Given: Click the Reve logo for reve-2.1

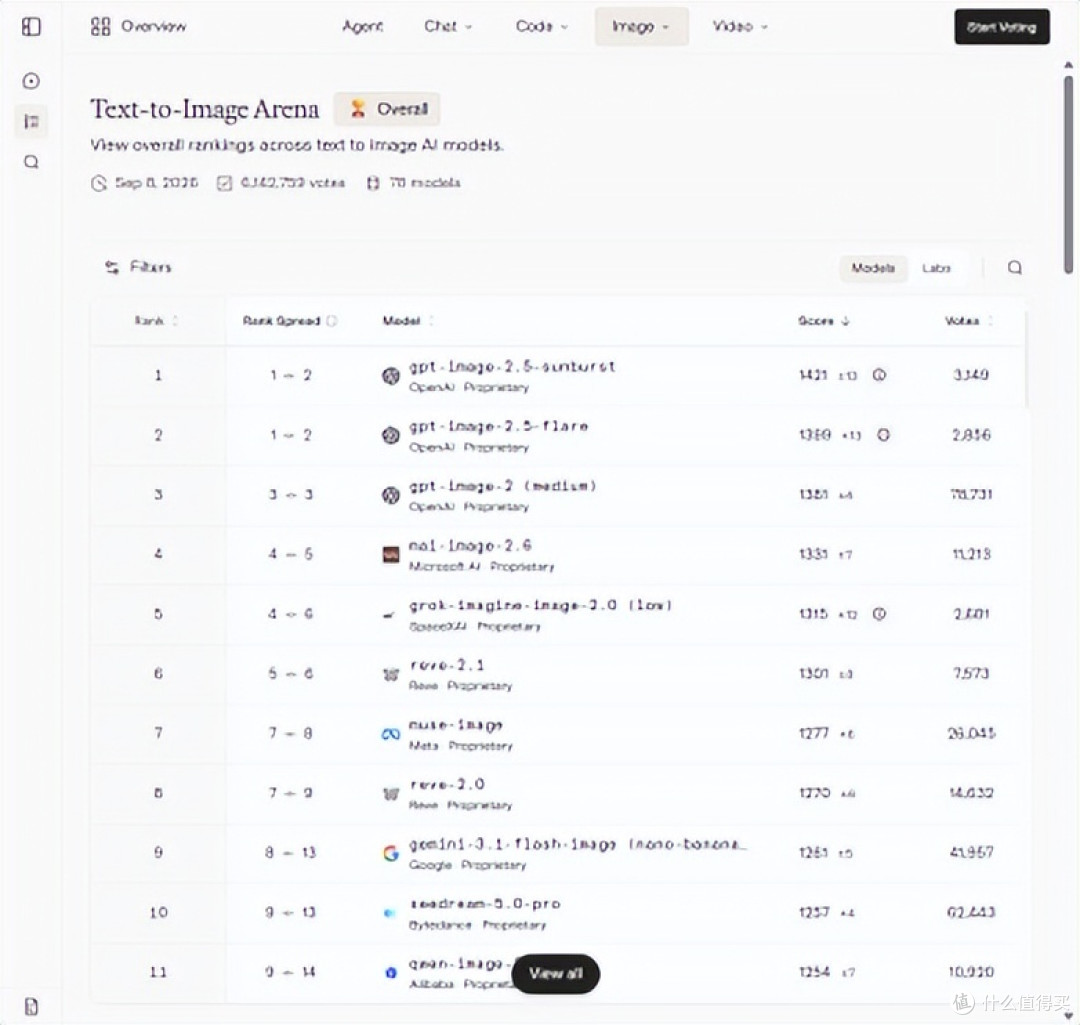Looking at the screenshot, I should (x=391, y=674).
